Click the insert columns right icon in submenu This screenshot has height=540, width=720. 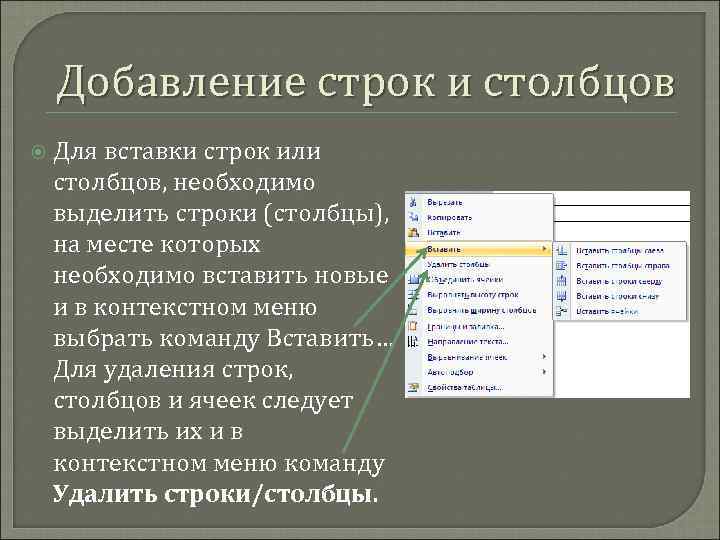562,265
